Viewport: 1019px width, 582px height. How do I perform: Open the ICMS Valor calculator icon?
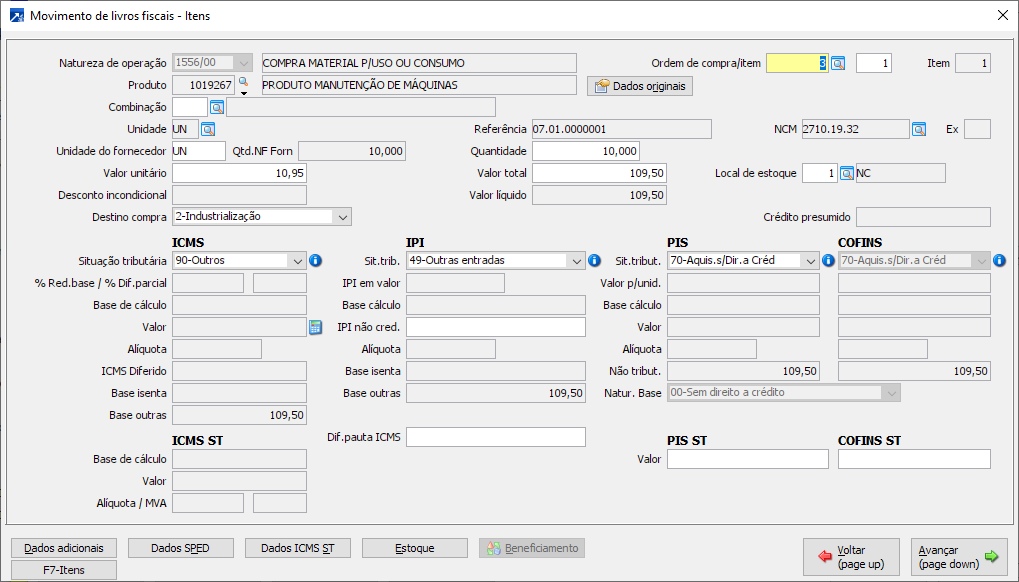click(315, 327)
